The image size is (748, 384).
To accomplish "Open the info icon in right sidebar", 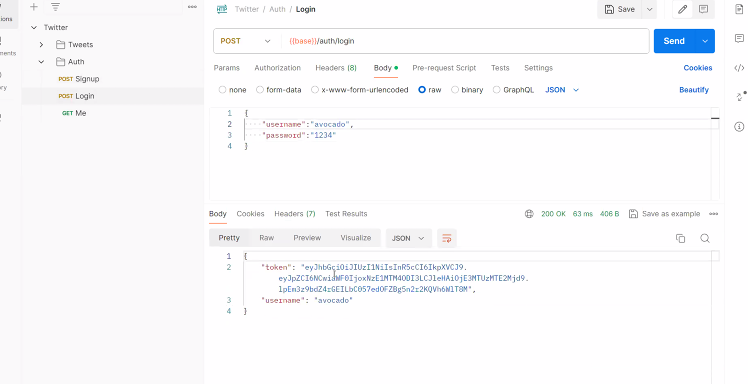I will 739,126.
